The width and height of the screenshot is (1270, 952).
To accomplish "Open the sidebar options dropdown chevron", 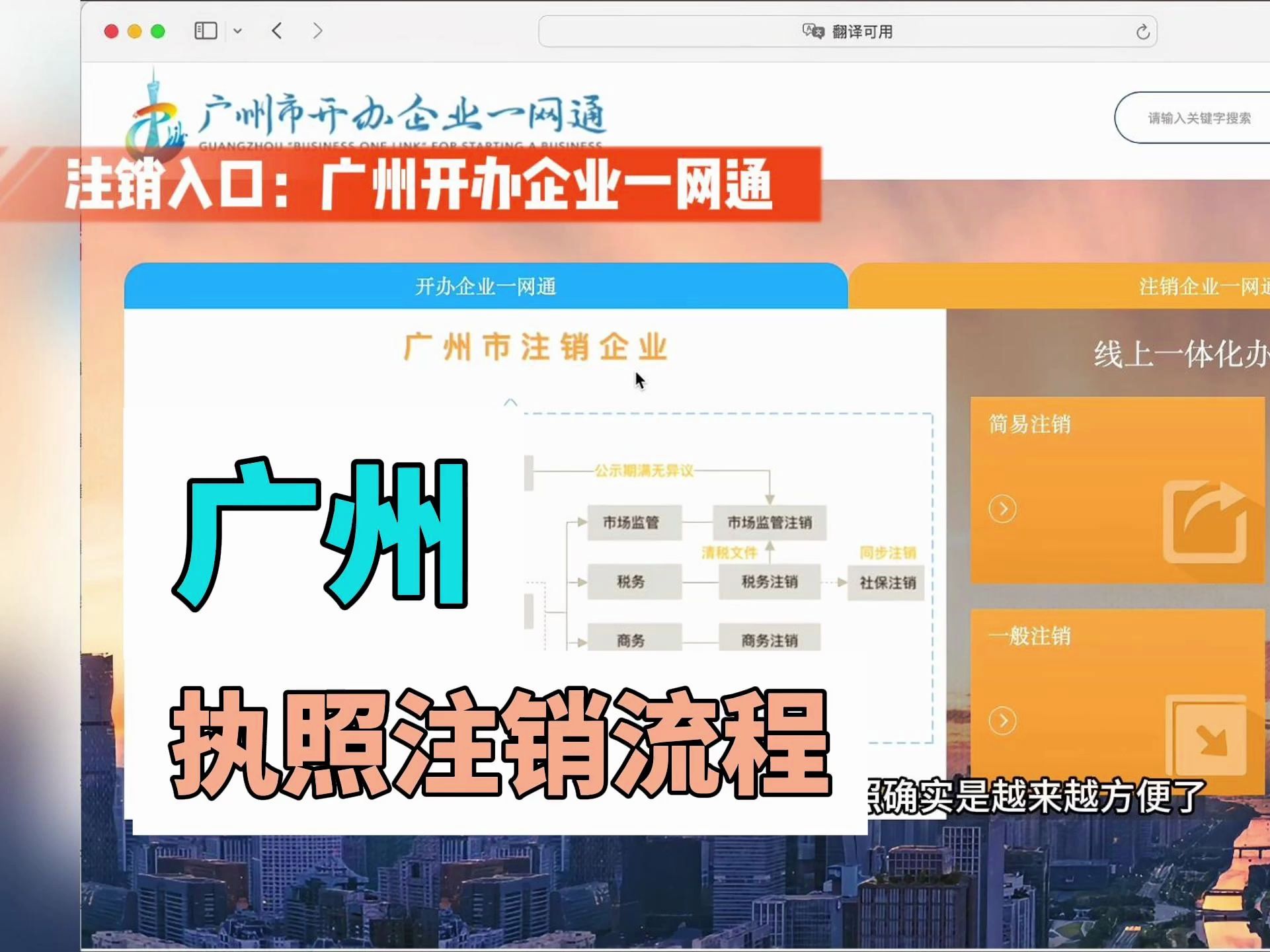I will point(238,31).
